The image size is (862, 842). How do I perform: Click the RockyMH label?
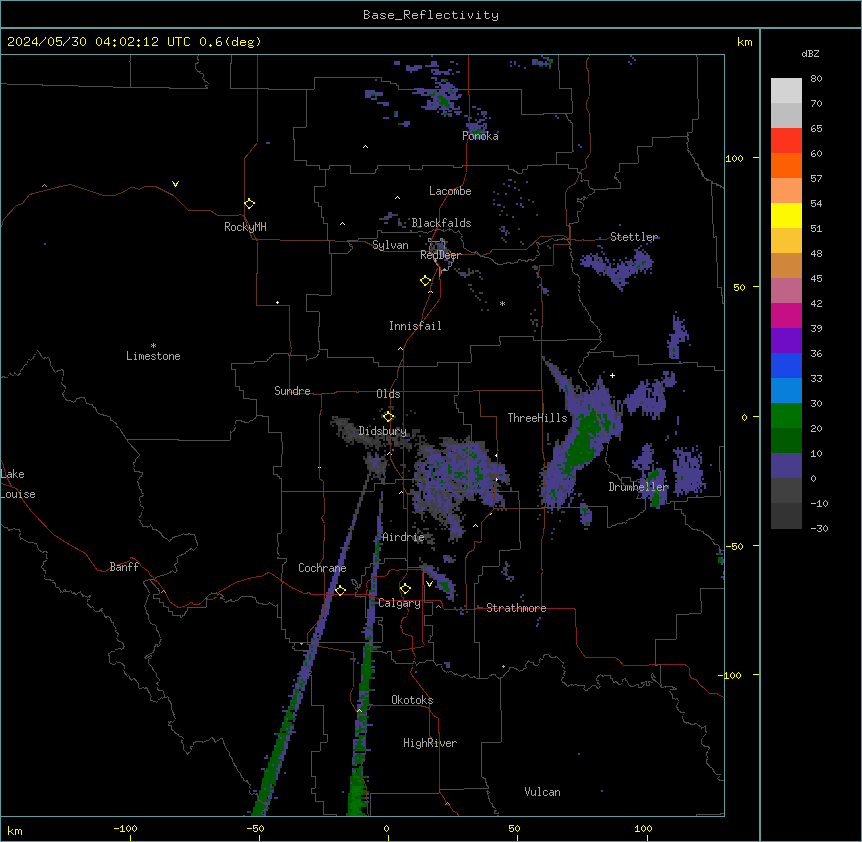coord(245,227)
